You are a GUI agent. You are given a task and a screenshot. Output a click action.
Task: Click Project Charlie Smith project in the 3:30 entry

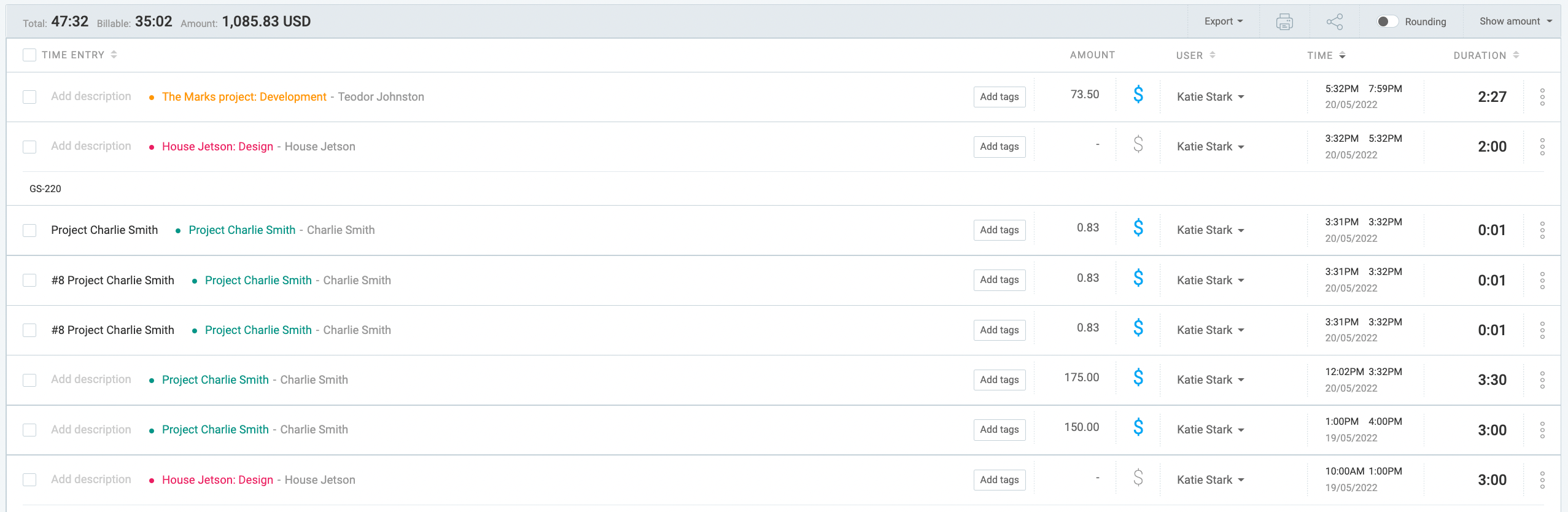point(215,380)
